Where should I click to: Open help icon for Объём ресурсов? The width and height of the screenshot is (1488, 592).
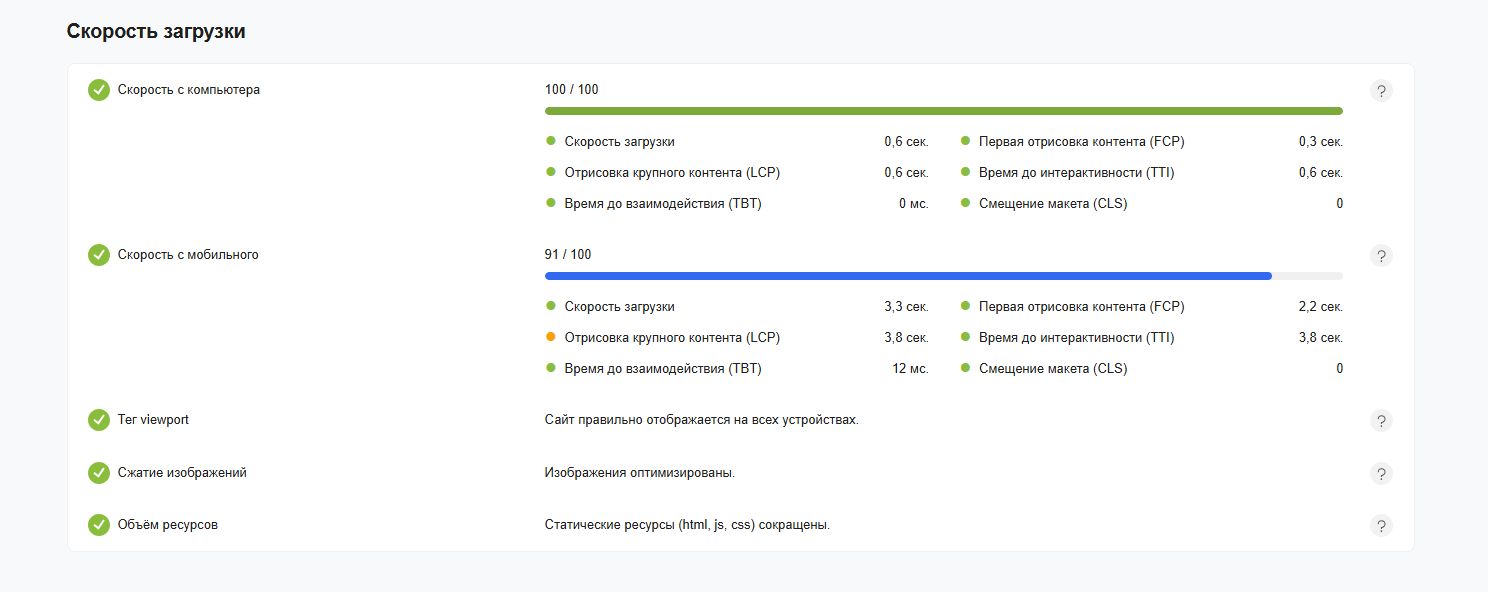(x=1381, y=526)
